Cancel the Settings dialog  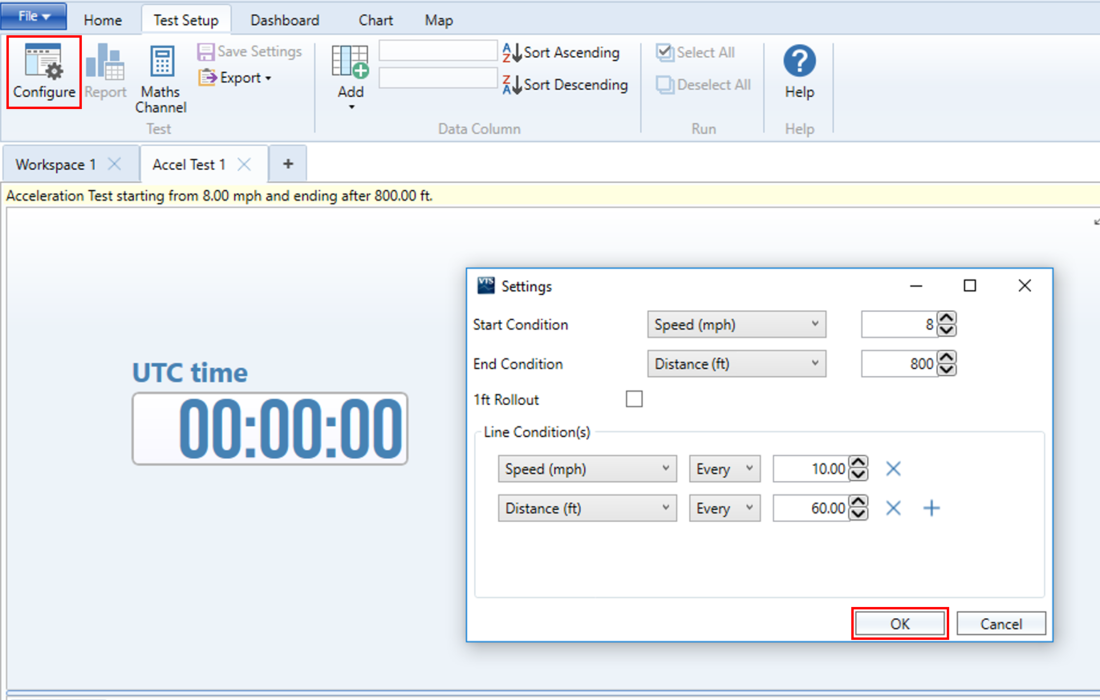(1001, 624)
